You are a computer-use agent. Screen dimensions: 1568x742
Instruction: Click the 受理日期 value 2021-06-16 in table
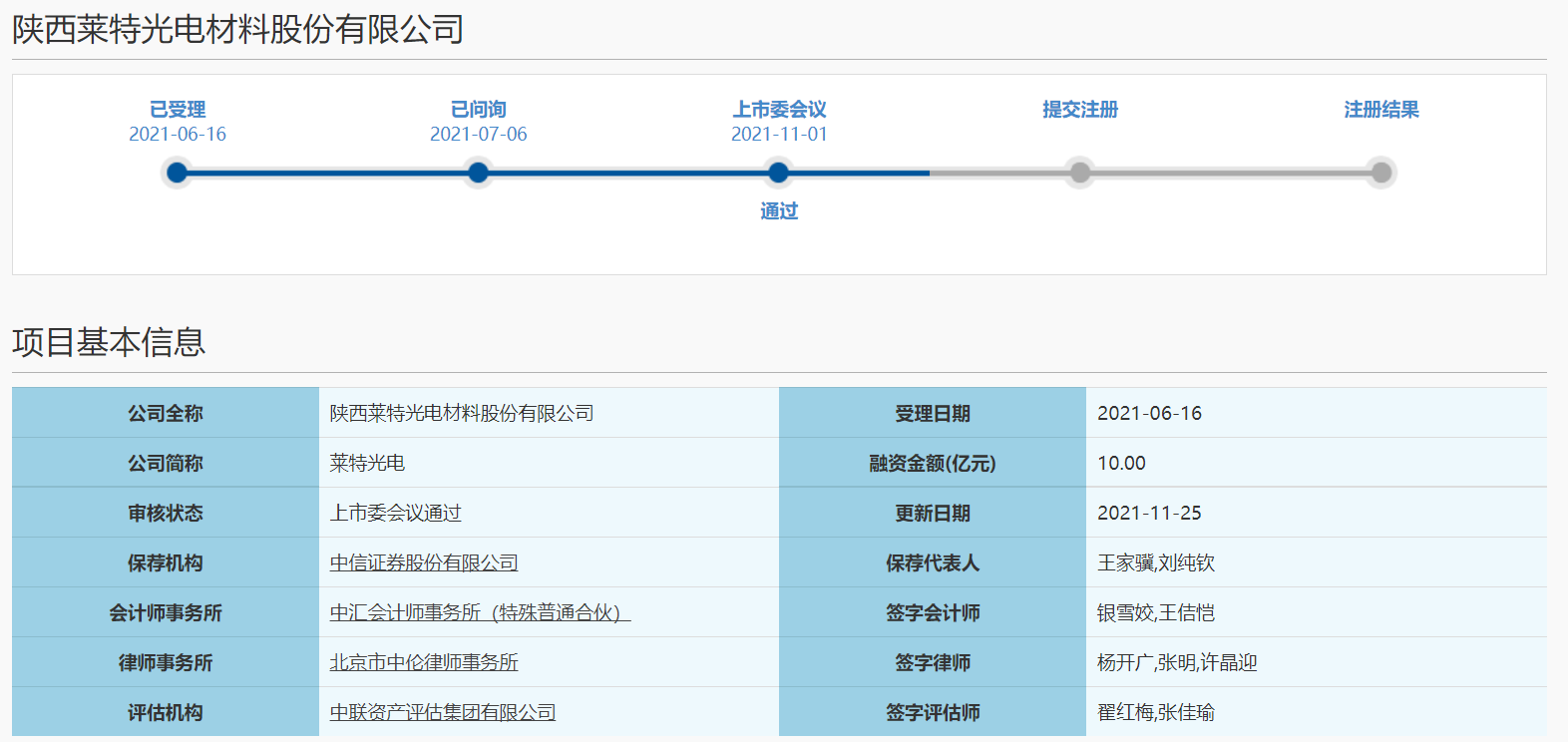[1149, 413]
